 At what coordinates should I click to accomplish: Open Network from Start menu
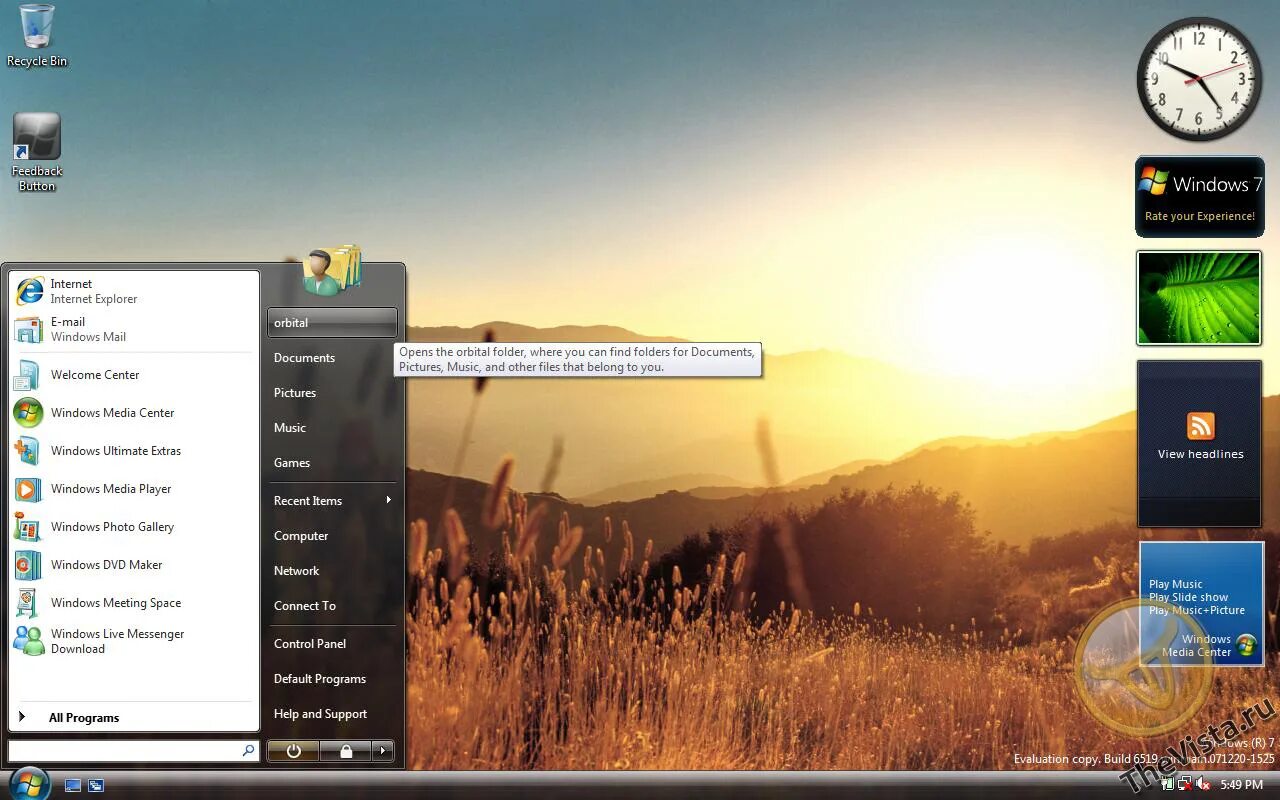[x=333, y=571]
